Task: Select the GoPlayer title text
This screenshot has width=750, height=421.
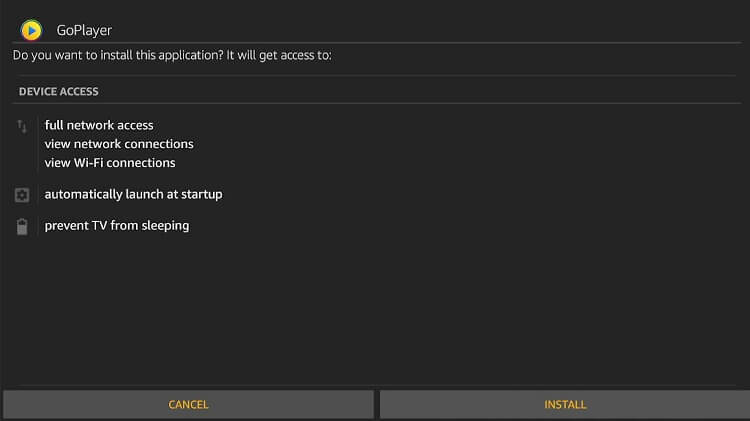Action: 84,30
